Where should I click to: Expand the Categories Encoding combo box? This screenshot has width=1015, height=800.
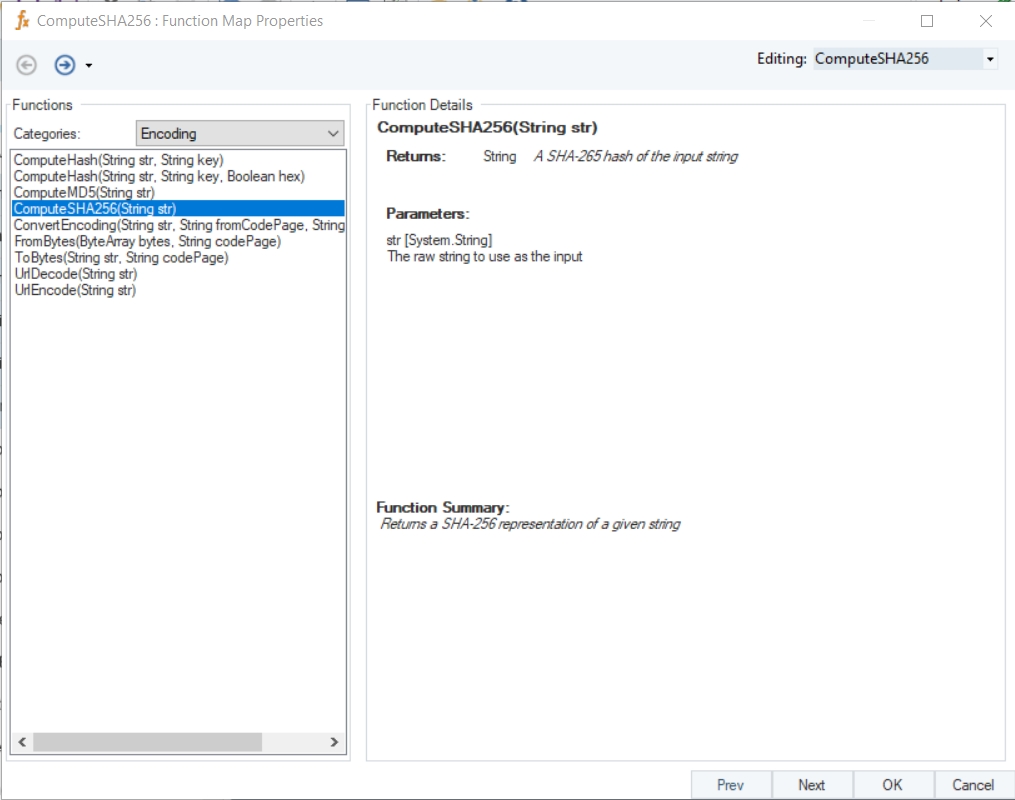tap(240, 133)
